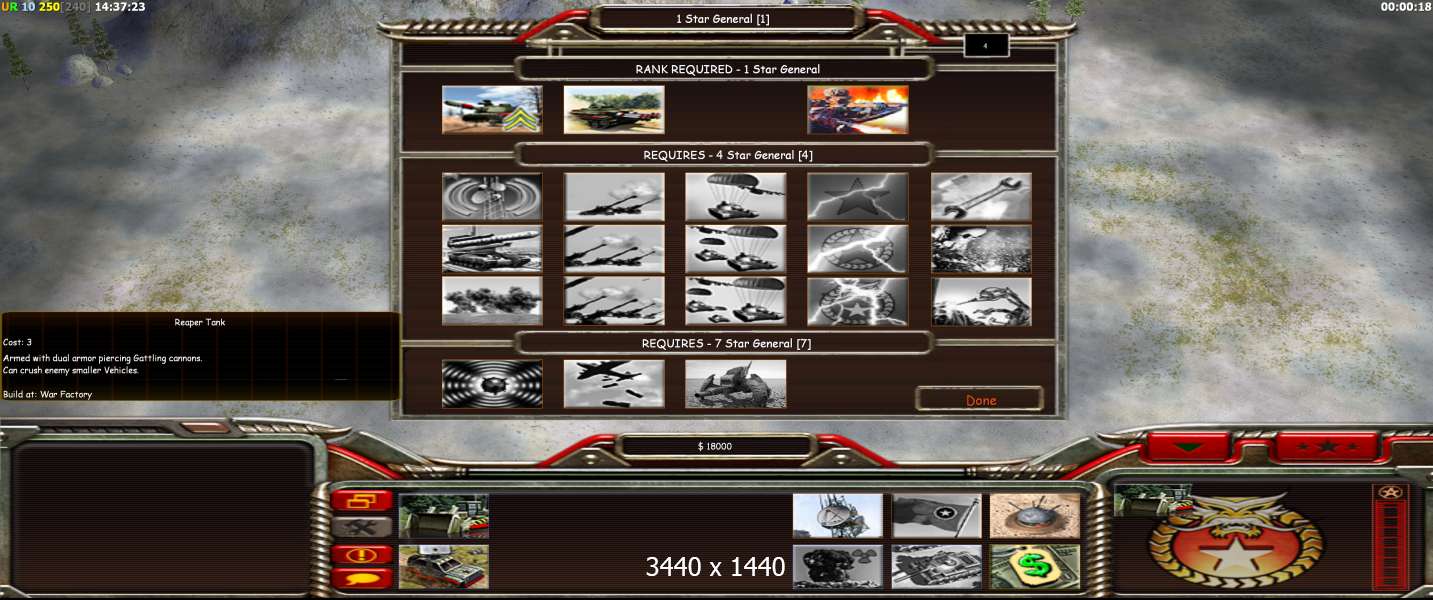The height and width of the screenshot is (600, 1433).
Task: Click the greyscale tank upgrade icon
Action: (937, 567)
